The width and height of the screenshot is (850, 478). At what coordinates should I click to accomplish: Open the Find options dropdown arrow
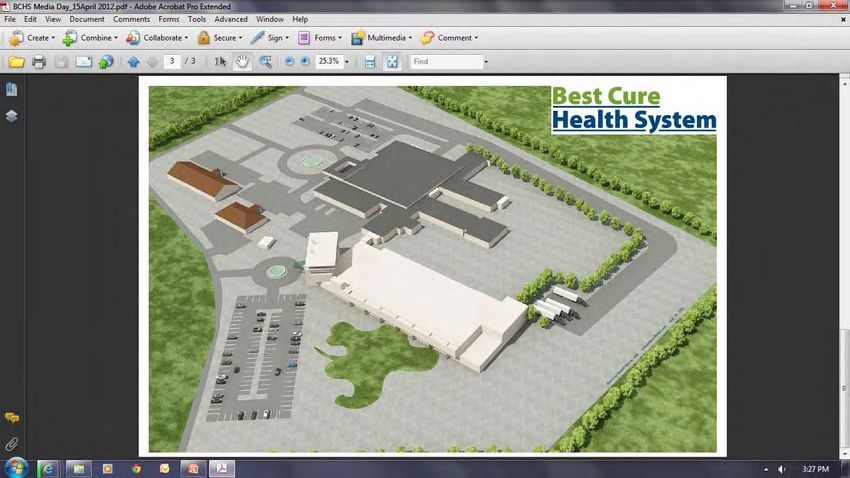[486, 62]
